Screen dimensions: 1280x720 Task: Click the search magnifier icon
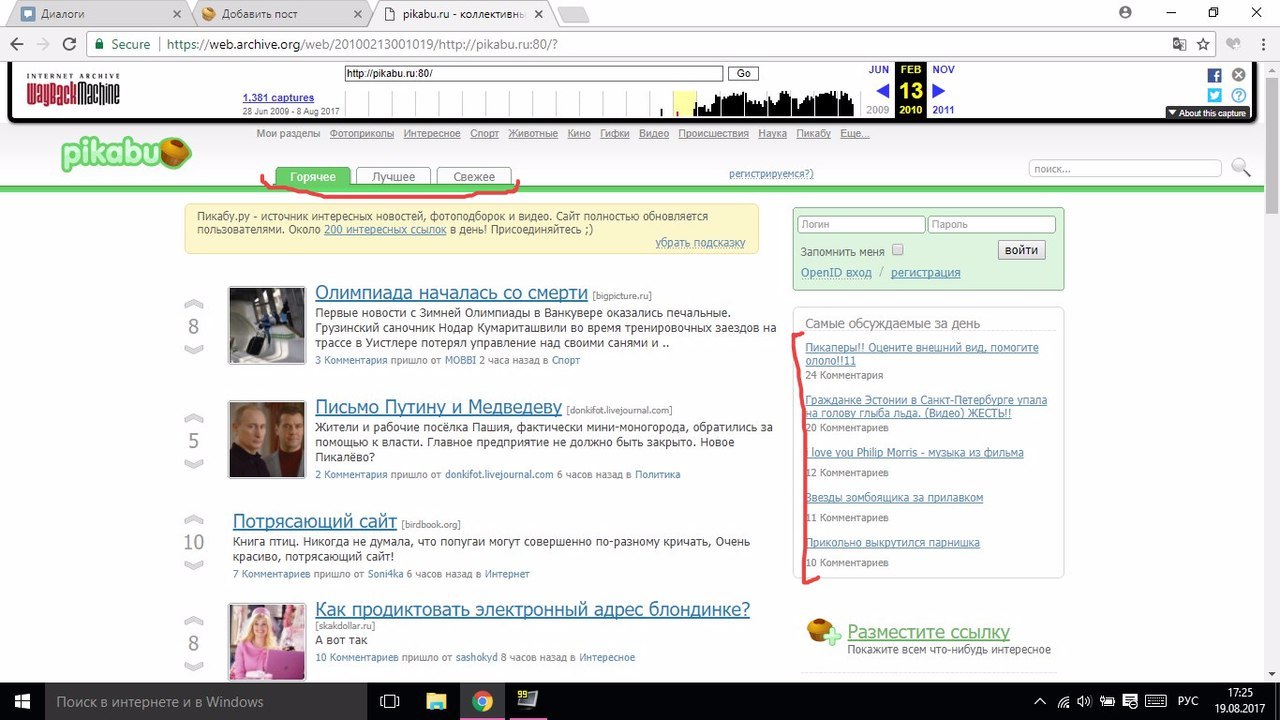tap(1241, 168)
